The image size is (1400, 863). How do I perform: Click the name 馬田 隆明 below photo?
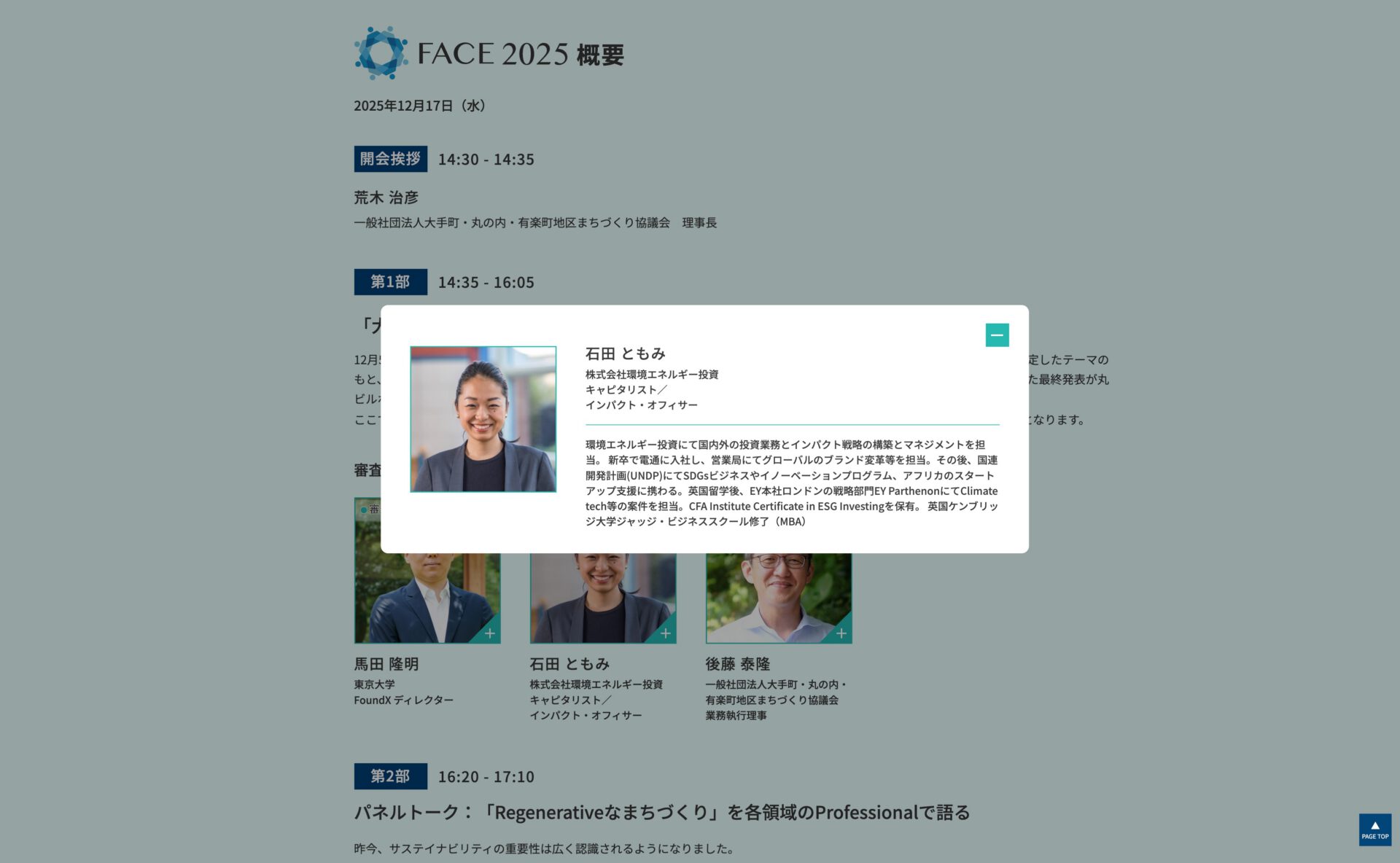(x=386, y=664)
